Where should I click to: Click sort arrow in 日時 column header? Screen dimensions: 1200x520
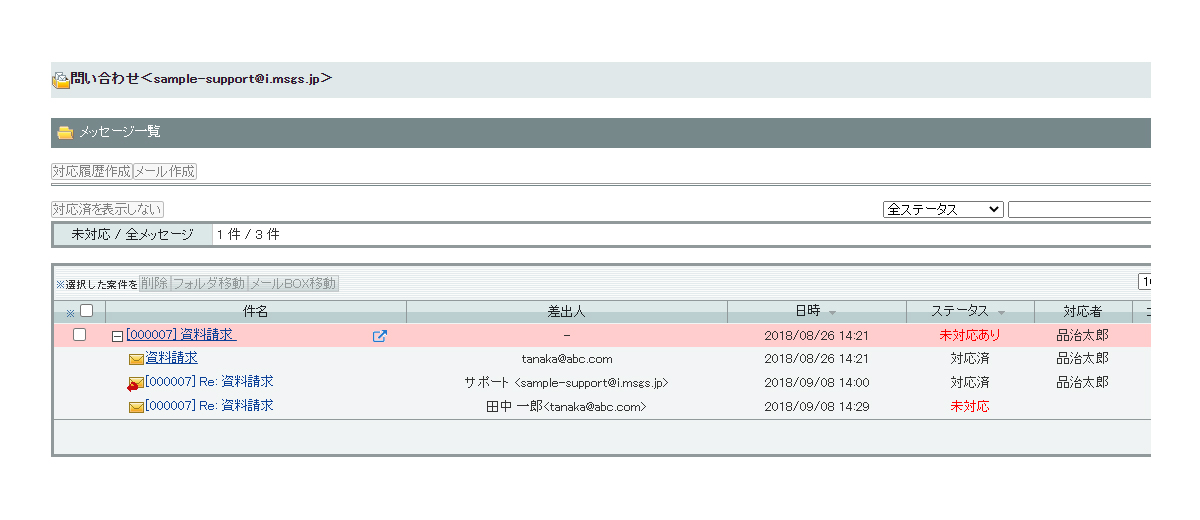pyautogui.click(x=832, y=313)
